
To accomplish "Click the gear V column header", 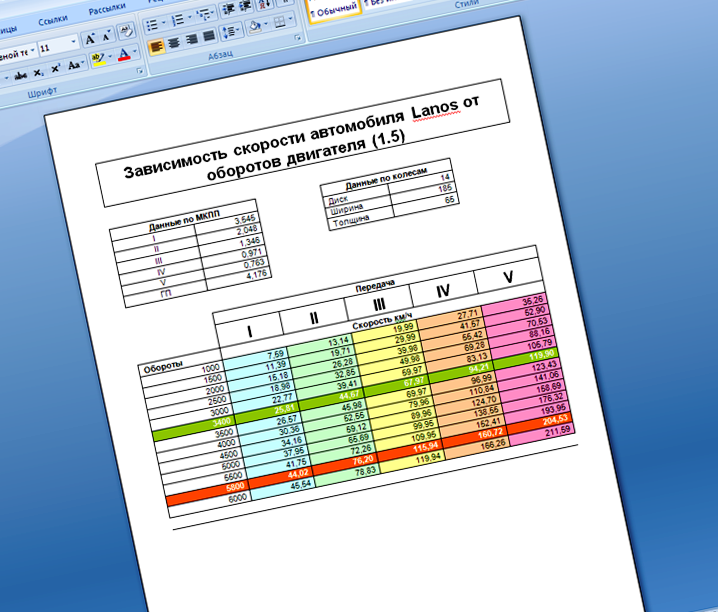I will [x=508, y=277].
